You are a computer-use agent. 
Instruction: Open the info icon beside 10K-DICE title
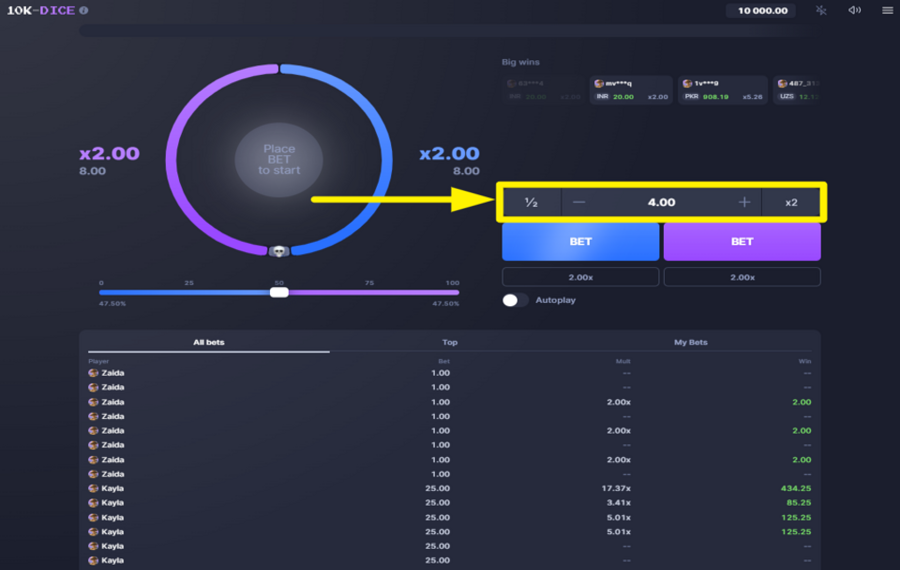[84, 10]
